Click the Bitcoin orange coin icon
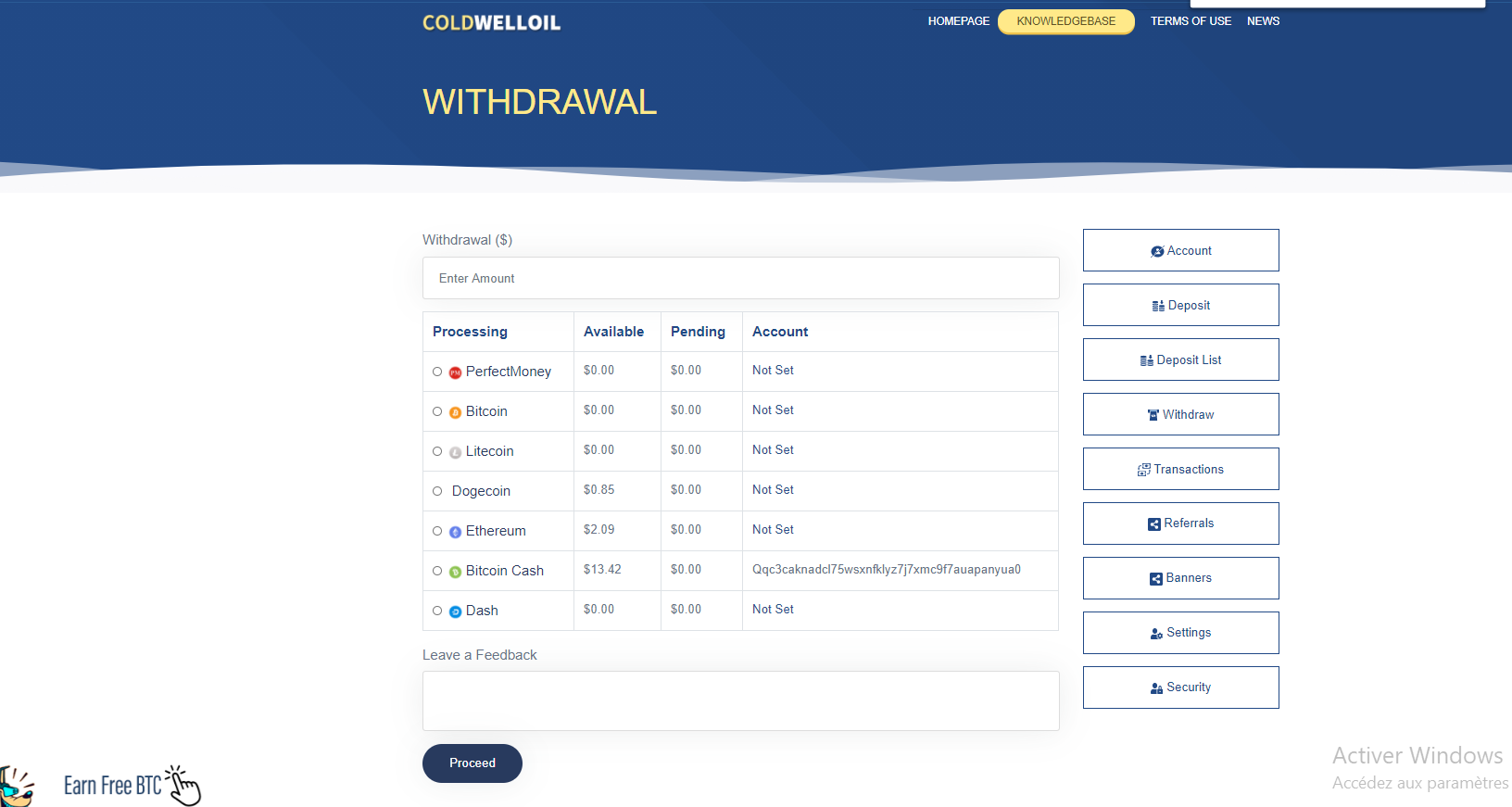 pyautogui.click(x=455, y=412)
